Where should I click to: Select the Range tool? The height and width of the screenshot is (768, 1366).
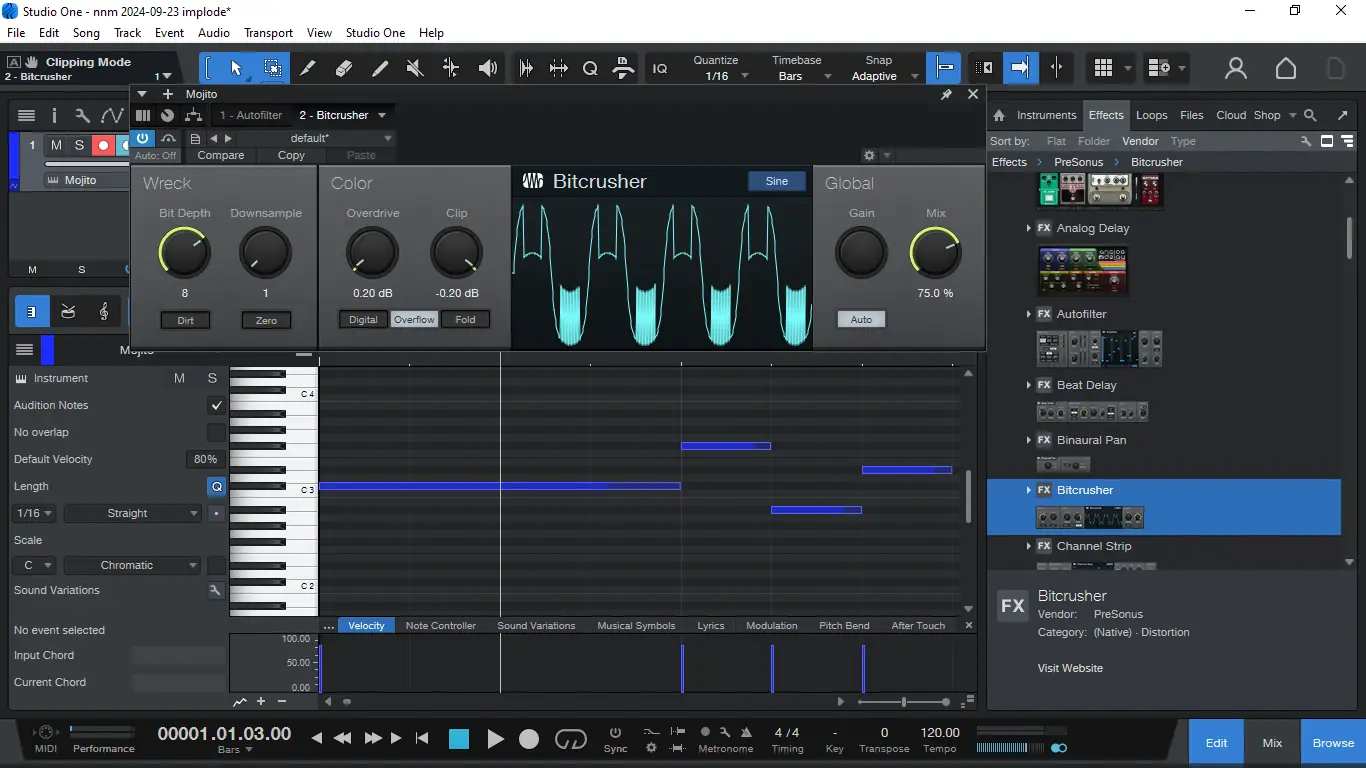tap(272, 68)
